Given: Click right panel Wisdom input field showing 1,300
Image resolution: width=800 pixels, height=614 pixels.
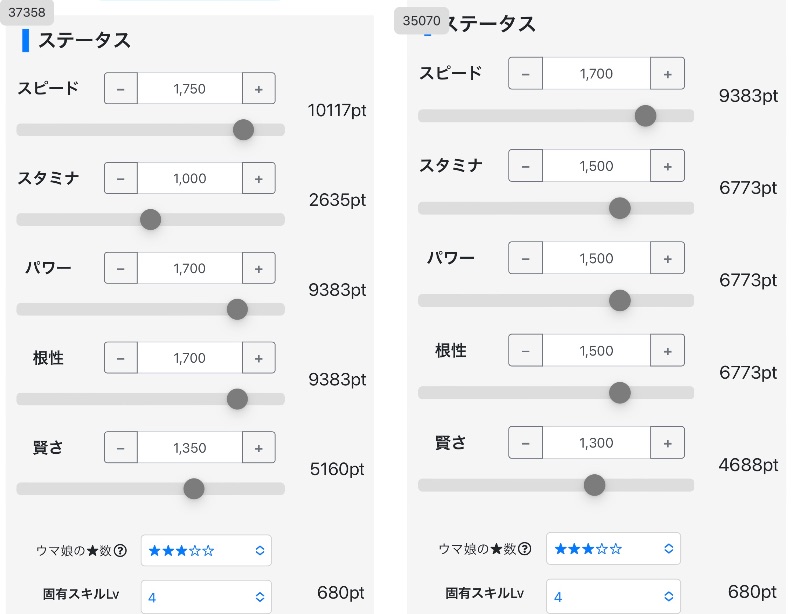Looking at the screenshot, I should 596,442.
